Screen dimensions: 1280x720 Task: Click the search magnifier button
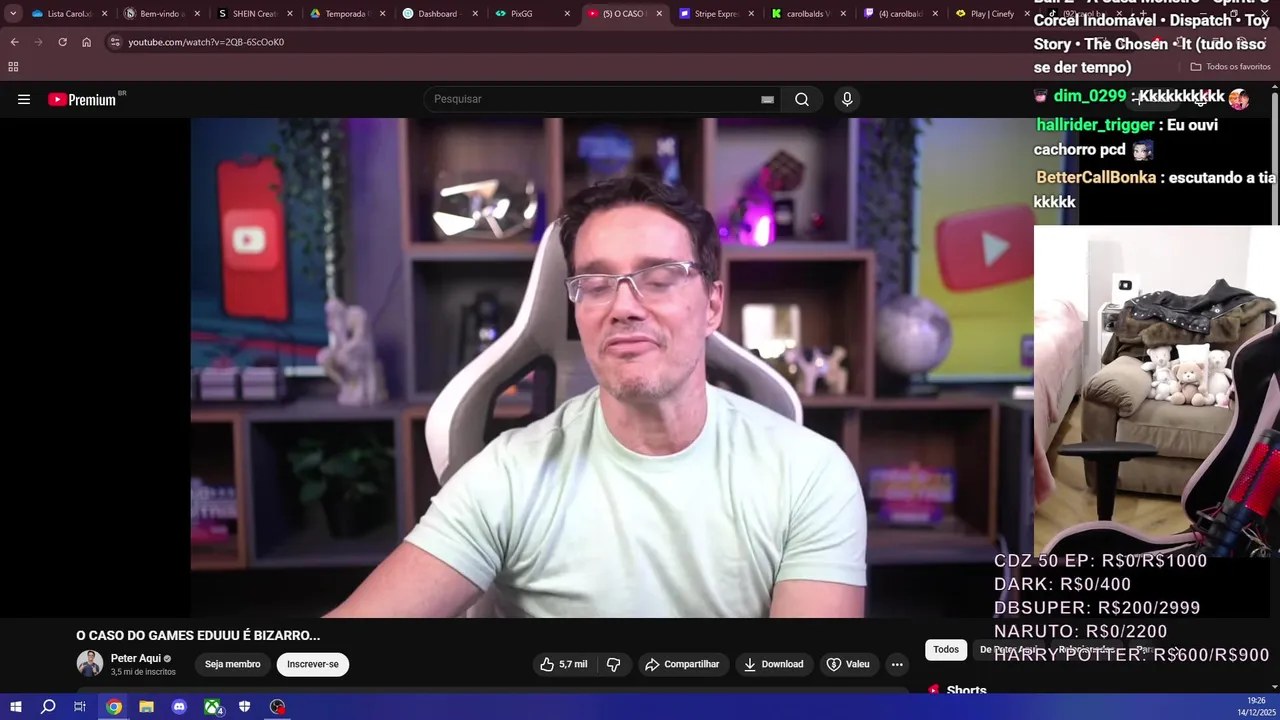pyautogui.click(x=802, y=99)
